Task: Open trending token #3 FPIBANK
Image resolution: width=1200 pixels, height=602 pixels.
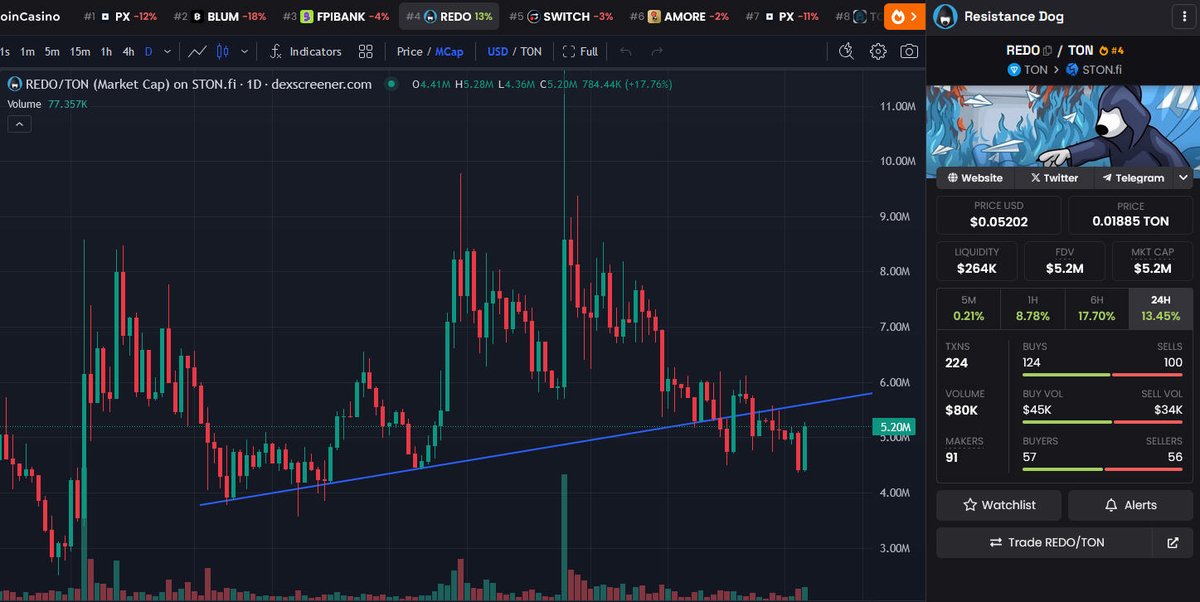Action: point(336,16)
